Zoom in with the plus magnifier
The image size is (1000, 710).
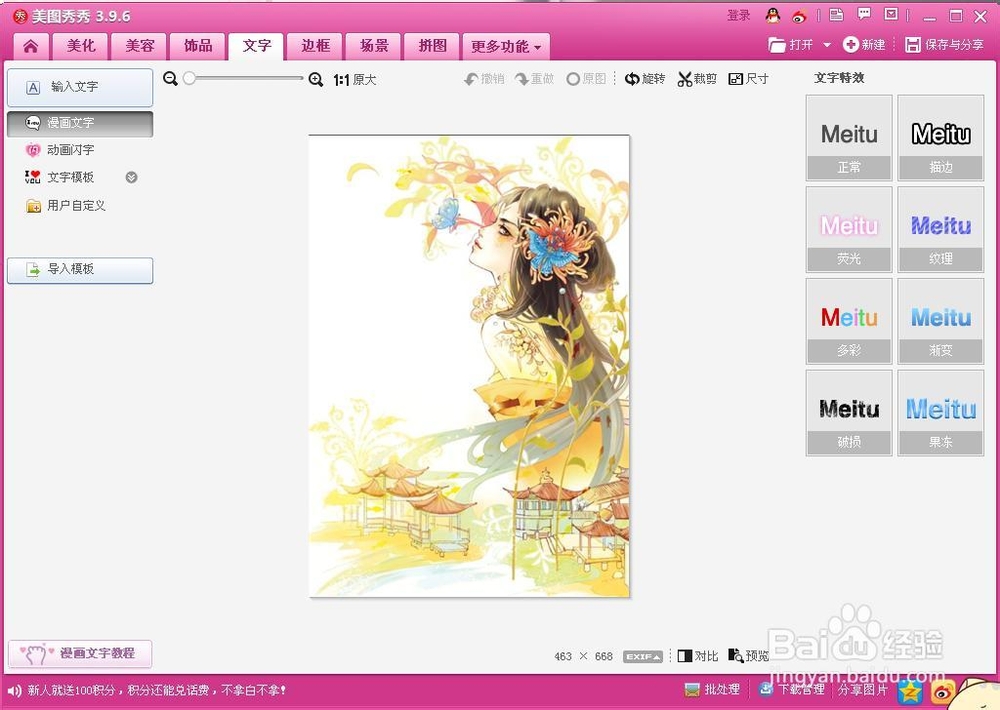point(316,79)
